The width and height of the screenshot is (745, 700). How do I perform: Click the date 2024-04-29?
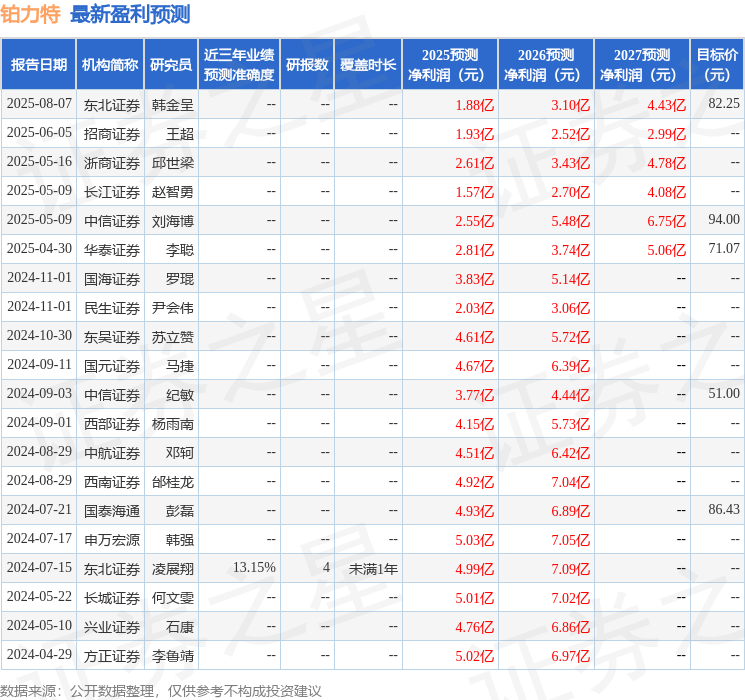pos(39,654)
